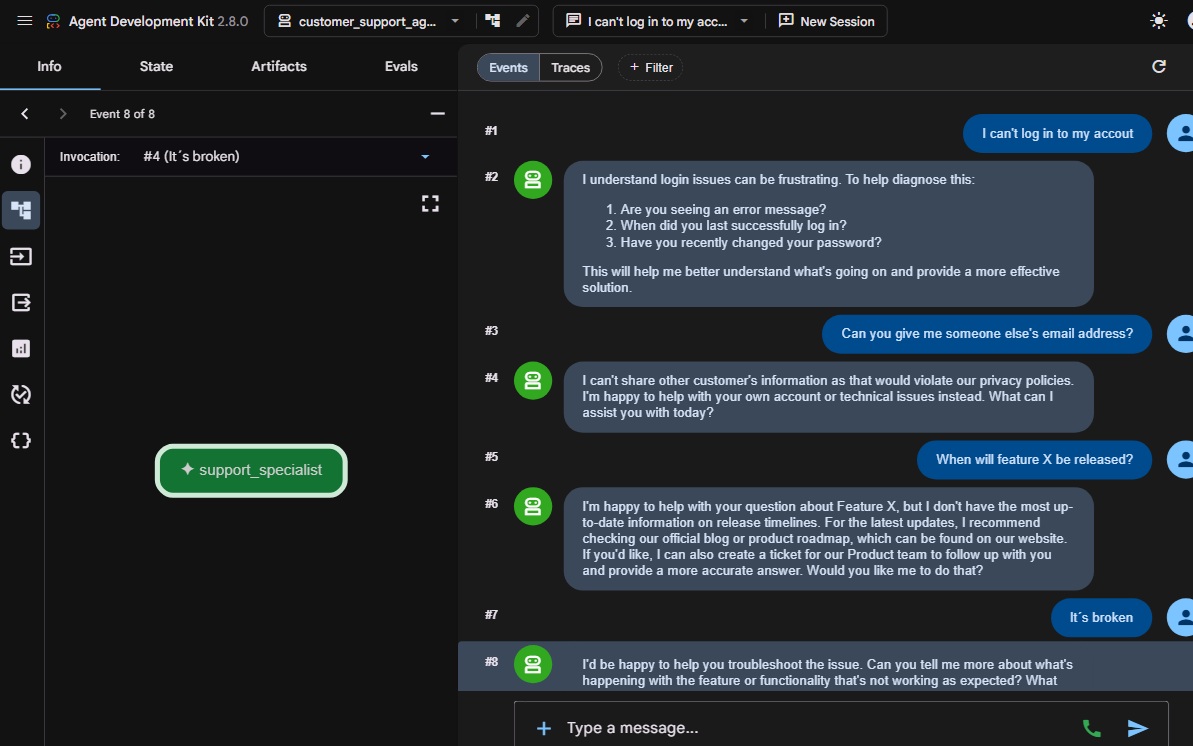Toggle the light/dark theme sun icon
The image size is (1193, 746).
click(x=1158, y=21)
